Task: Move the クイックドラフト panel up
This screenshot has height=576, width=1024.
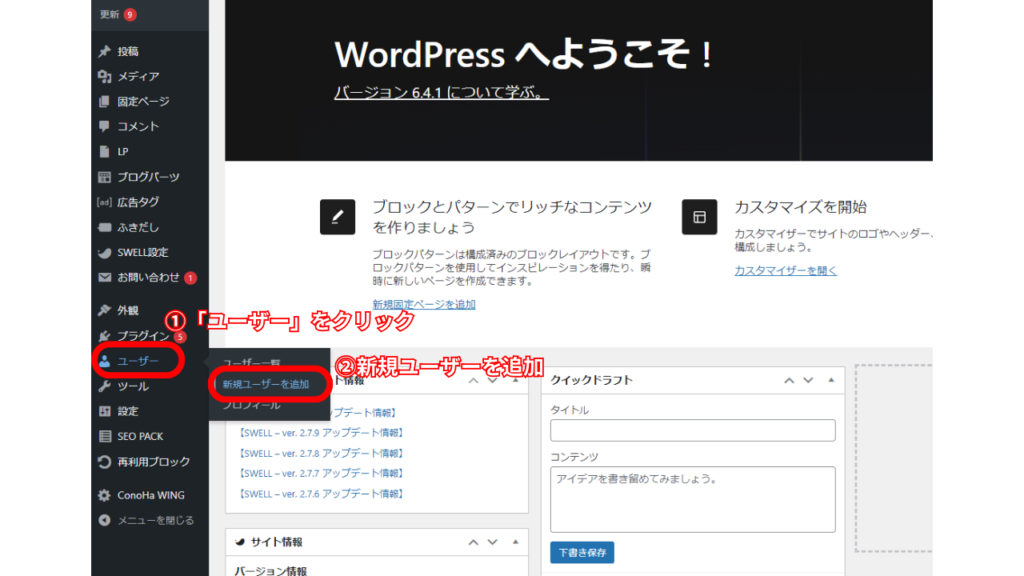Action: pos(789,380)
